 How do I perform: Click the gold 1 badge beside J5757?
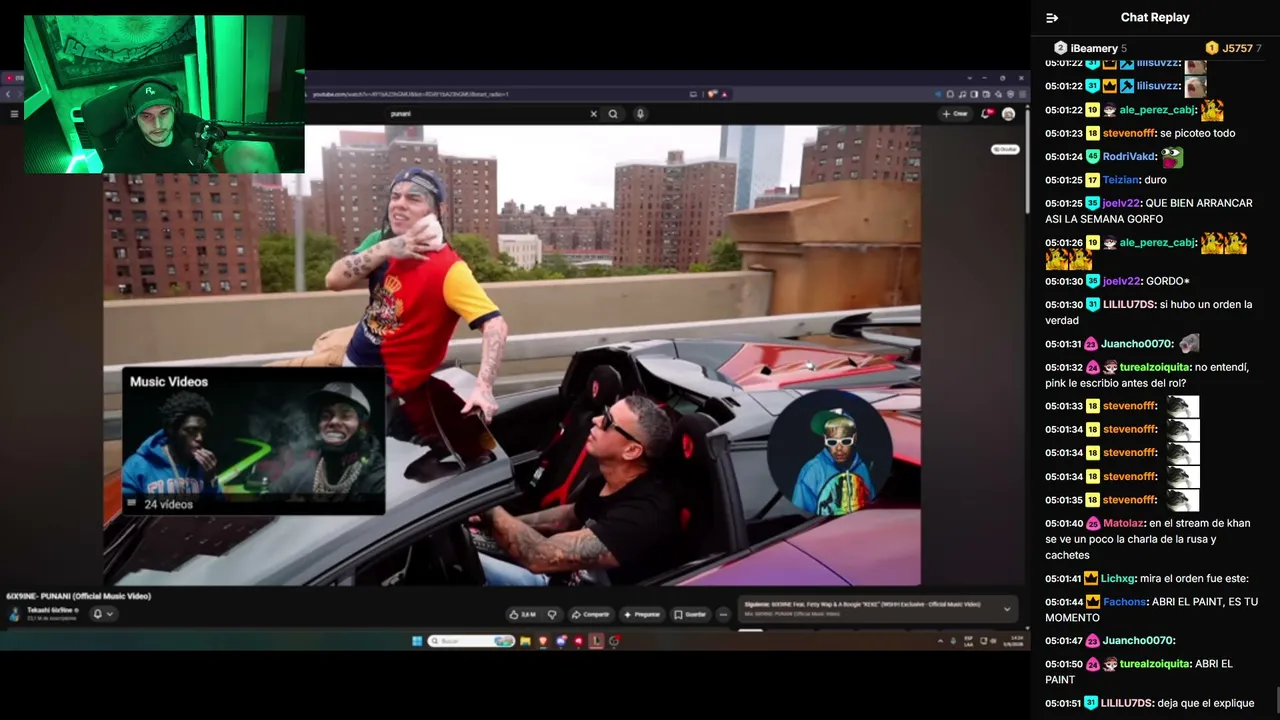1212,48
